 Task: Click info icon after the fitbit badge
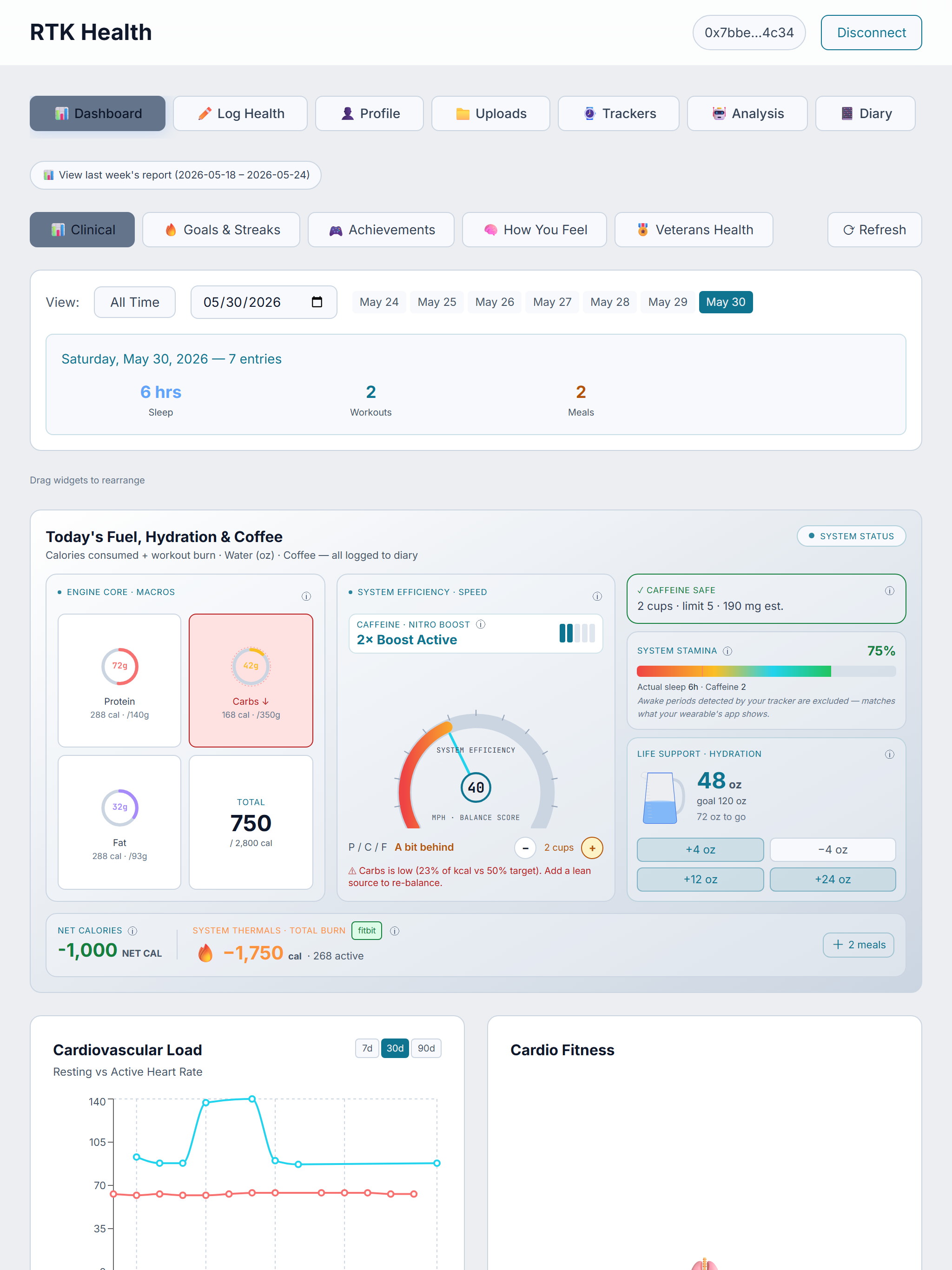tap(395, 931)
